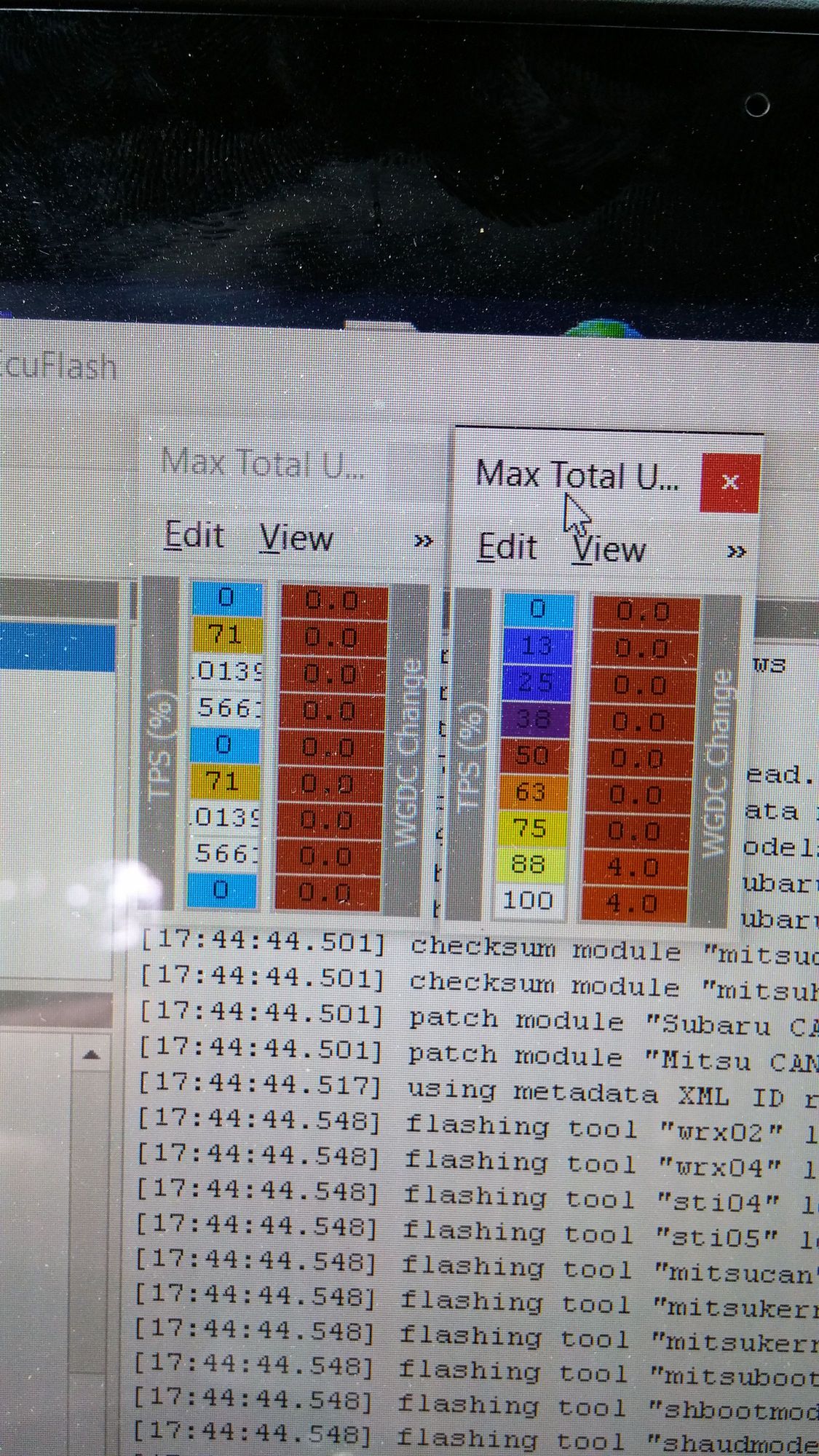
Task: Select the TPS 100 cell in right table
Action: 528,900
